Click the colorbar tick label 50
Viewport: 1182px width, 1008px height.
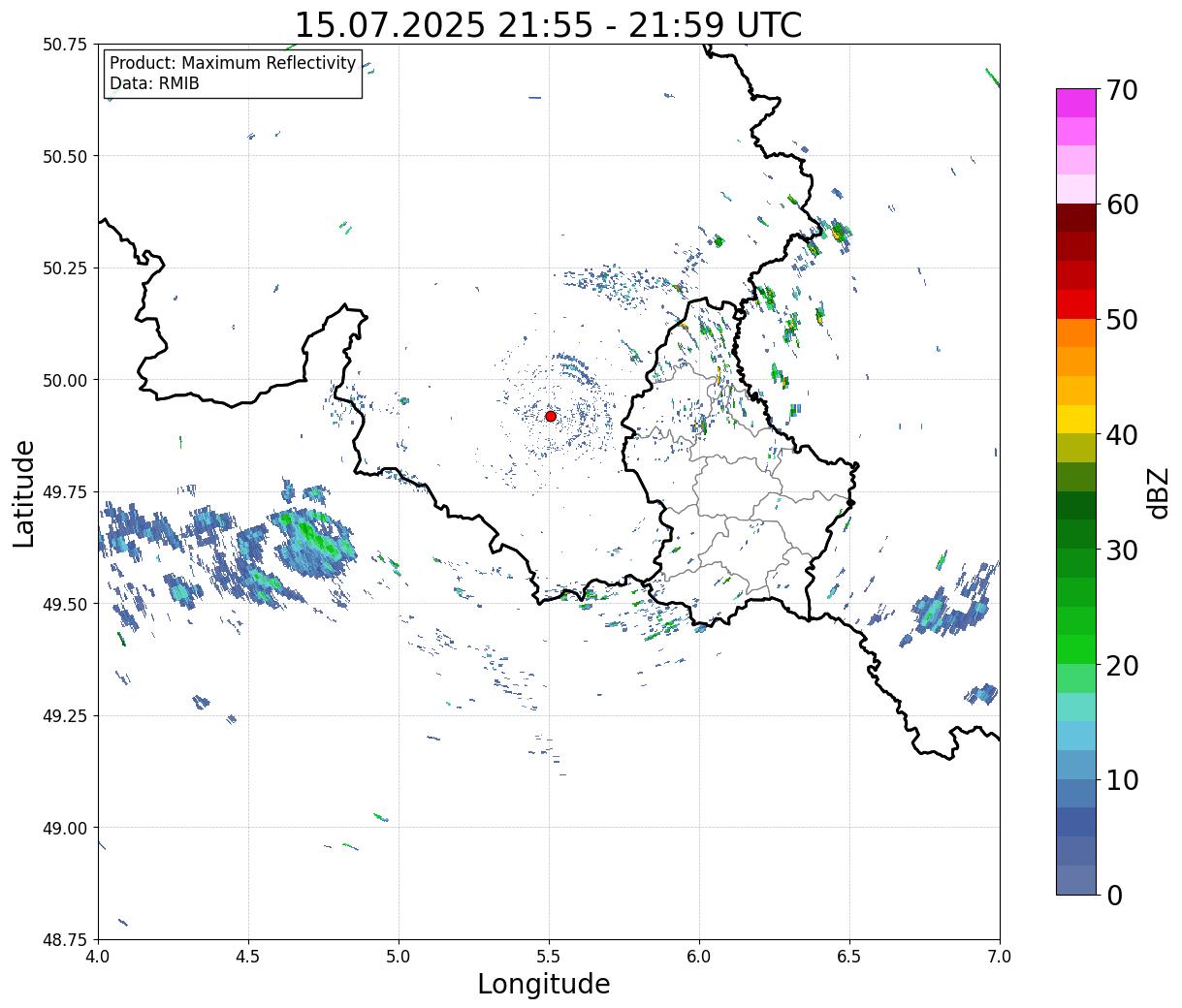click(1121, 320)
